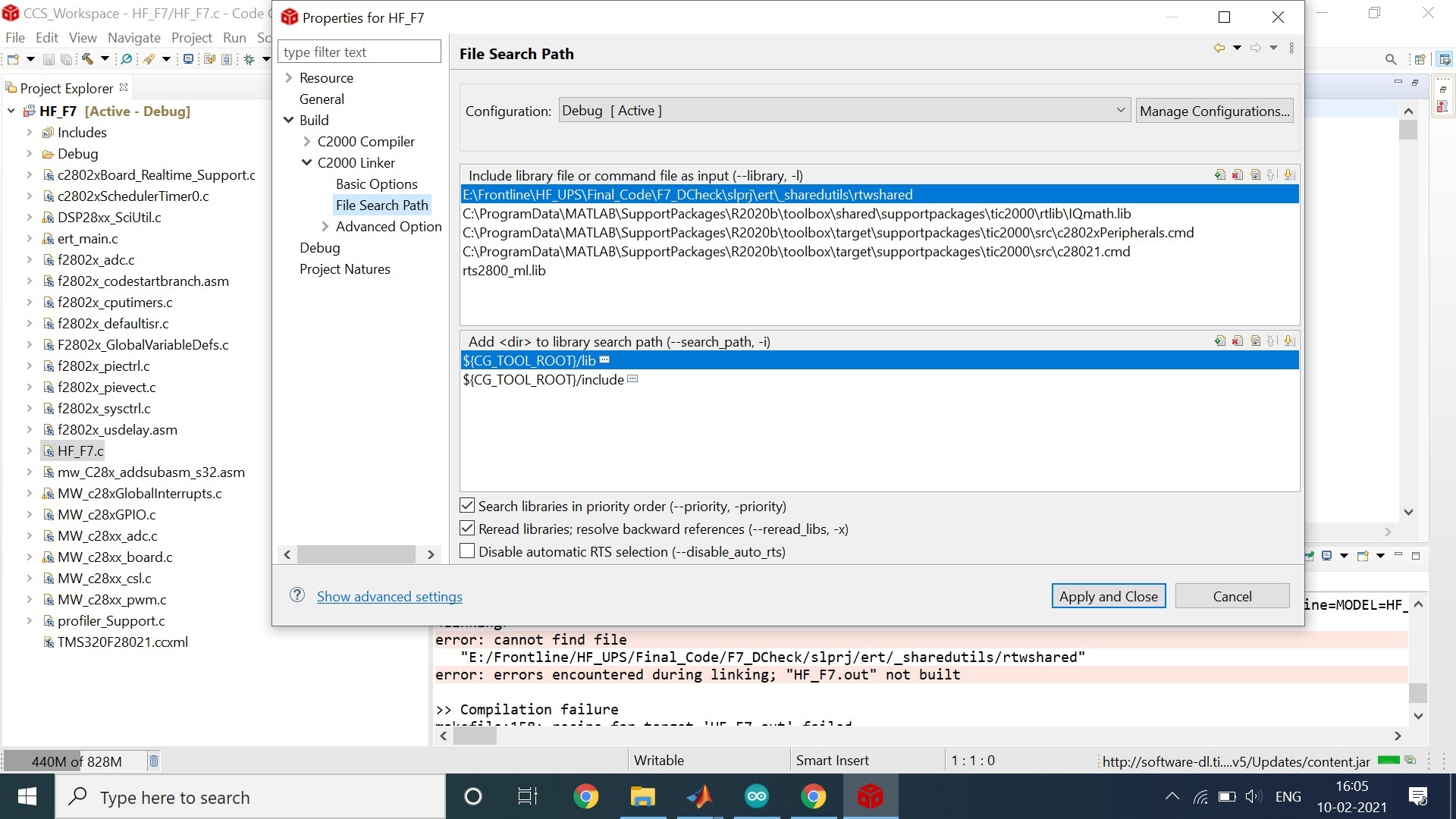
Task: Click the Delete icon in the library search path list
Action: (1238, 341)
